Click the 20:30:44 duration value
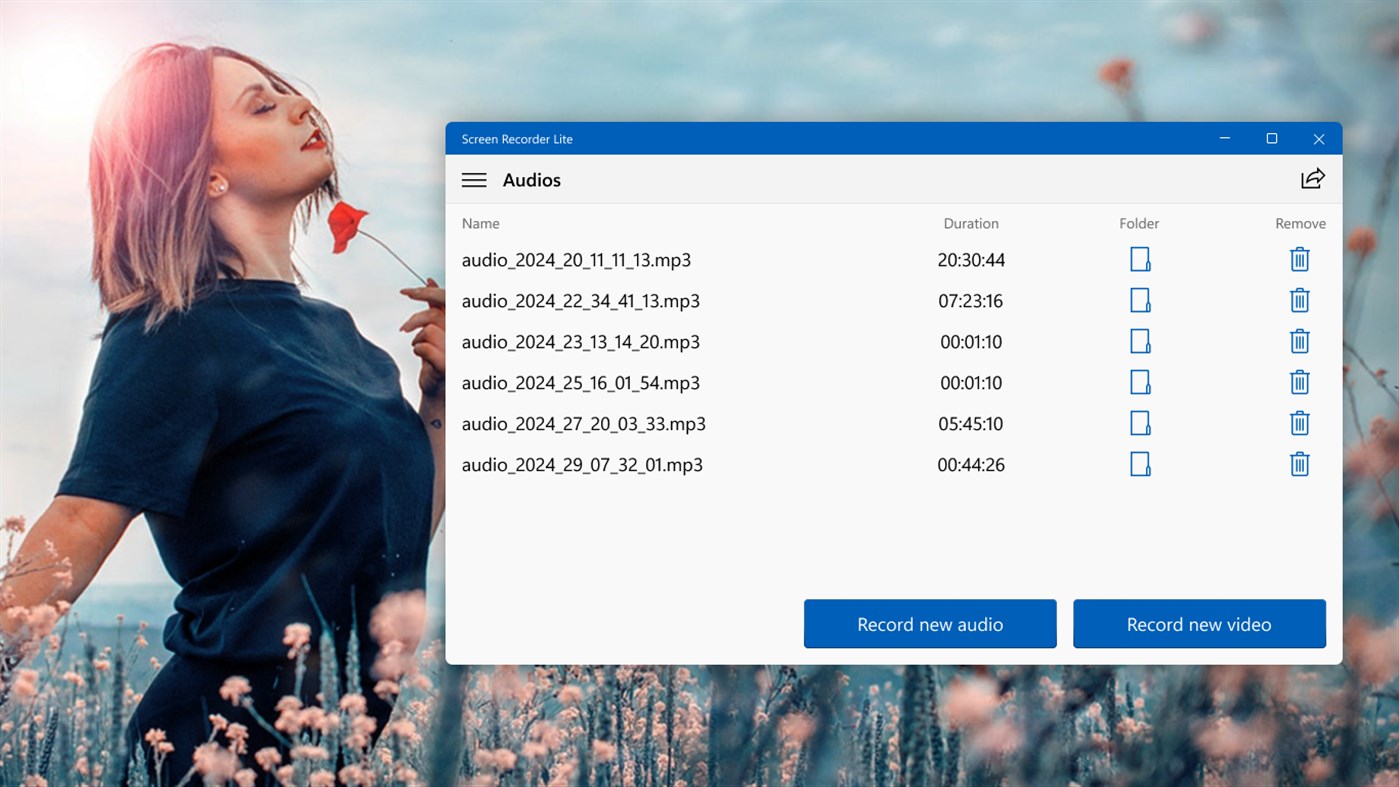 tap(970, 259)
